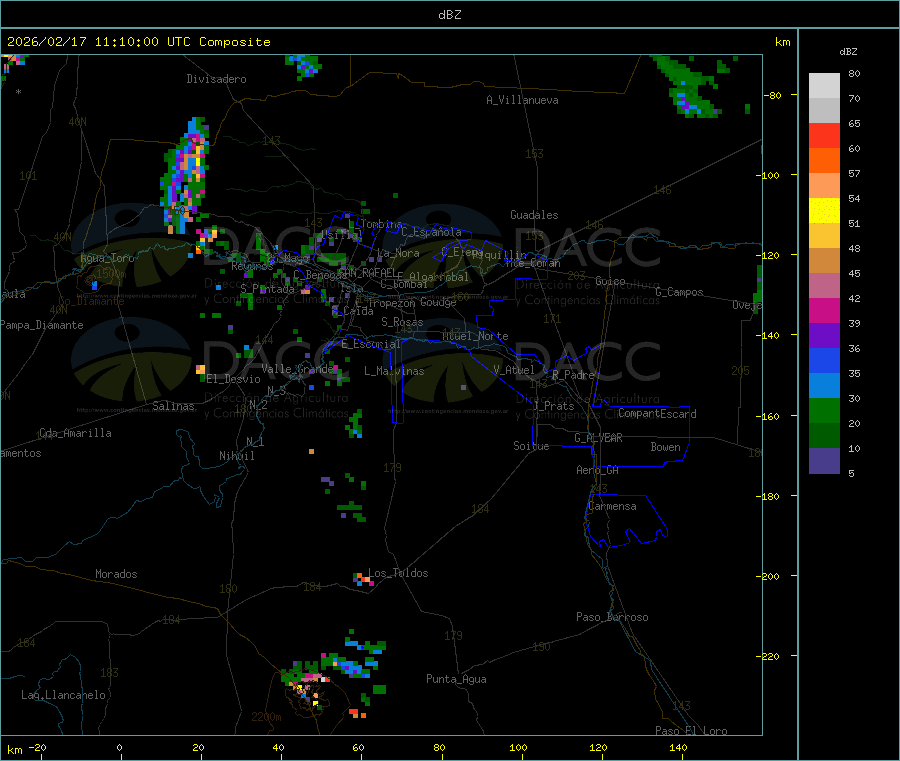Click the Pampa_Diamante label
The width and height of the screenshot is (900, 761).
42,325
